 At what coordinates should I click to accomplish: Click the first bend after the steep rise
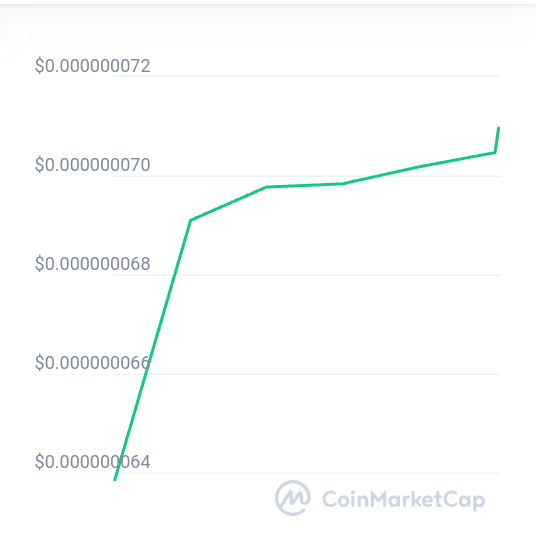(190, 220)
